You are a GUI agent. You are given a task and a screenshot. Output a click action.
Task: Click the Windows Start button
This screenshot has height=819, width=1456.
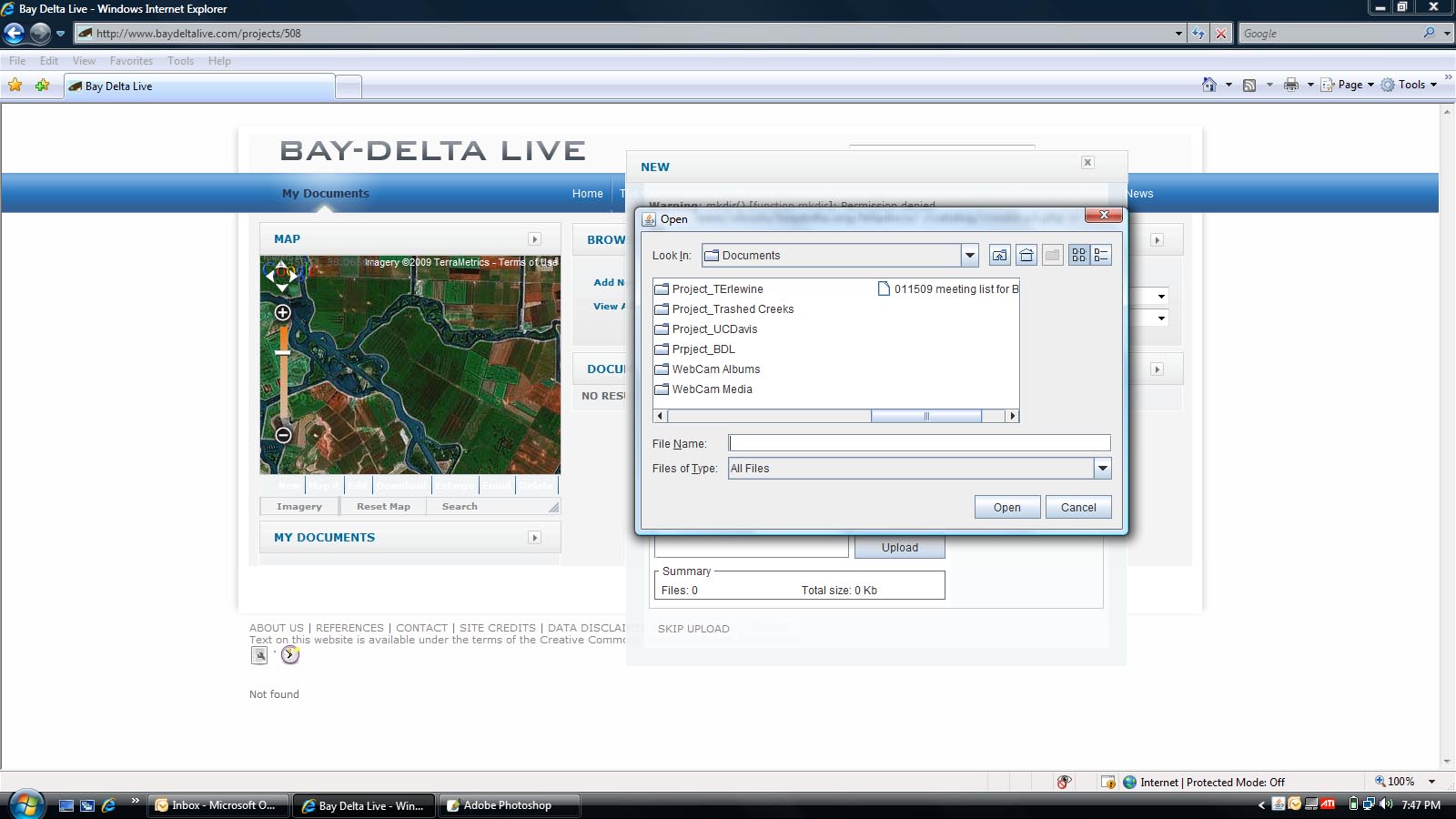point(25,804)
